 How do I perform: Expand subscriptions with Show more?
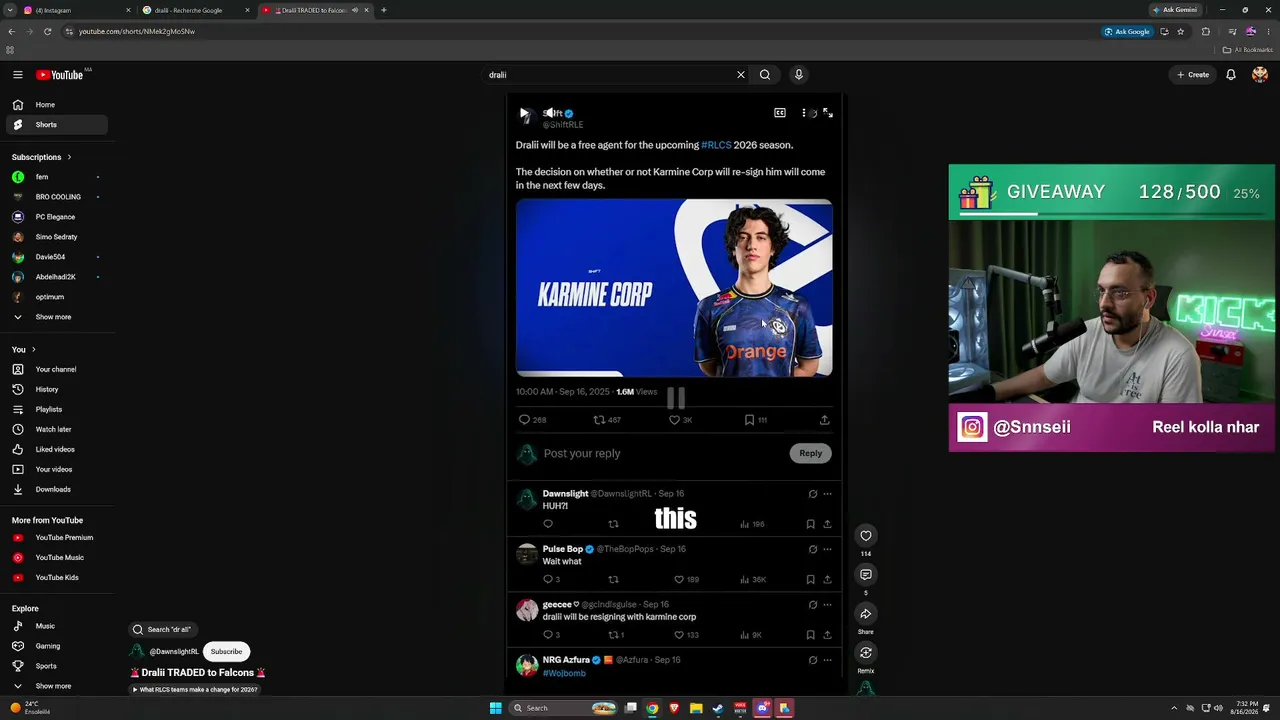point(56,317)
